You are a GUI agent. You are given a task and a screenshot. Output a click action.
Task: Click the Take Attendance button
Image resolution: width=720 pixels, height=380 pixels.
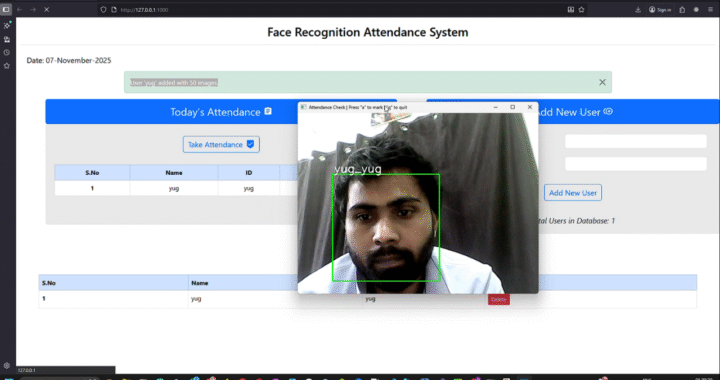tap(221, 144)
